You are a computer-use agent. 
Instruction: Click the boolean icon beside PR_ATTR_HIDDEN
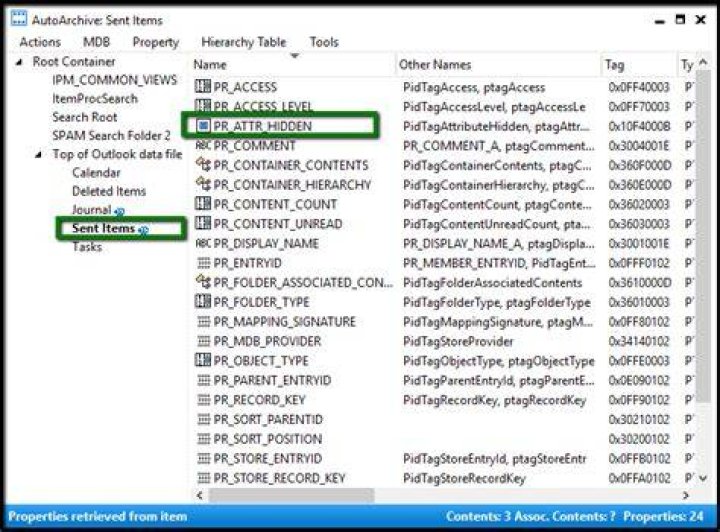pyautogui.click(x=203, y=125)
